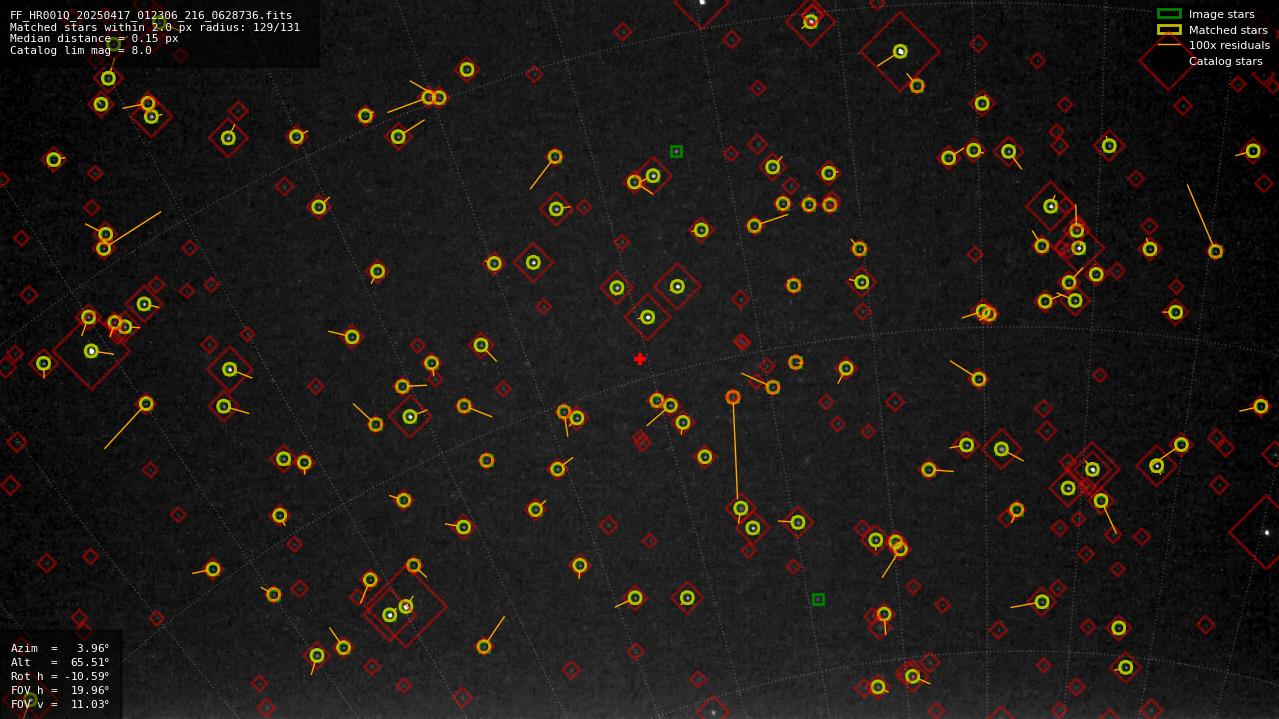This screenshot has width=1279, height=719.
Task: Click the 'Catalog lim mag = 8.0' line
Action: [81, 50]
